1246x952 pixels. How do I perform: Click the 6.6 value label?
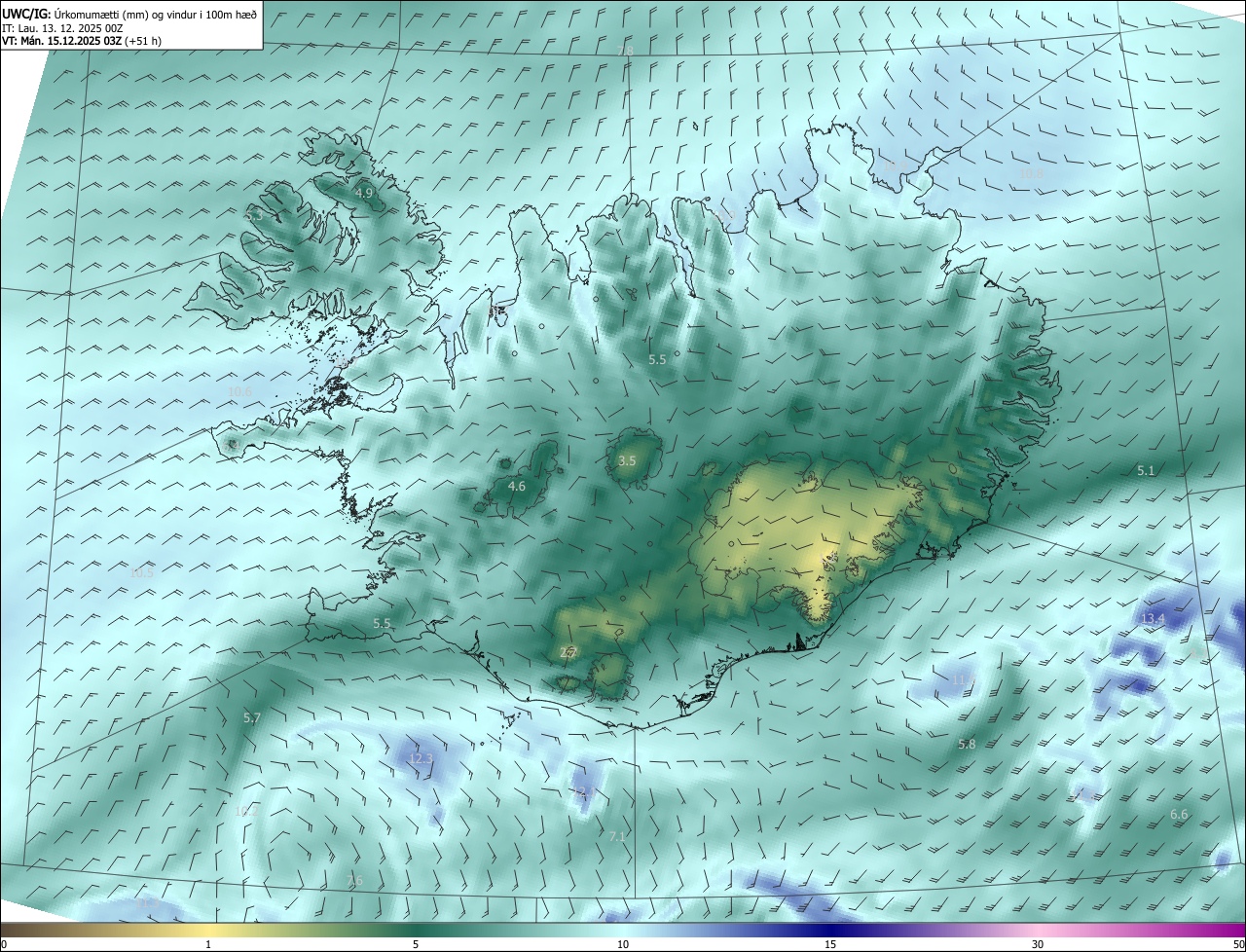click(x=1179, y=814)
